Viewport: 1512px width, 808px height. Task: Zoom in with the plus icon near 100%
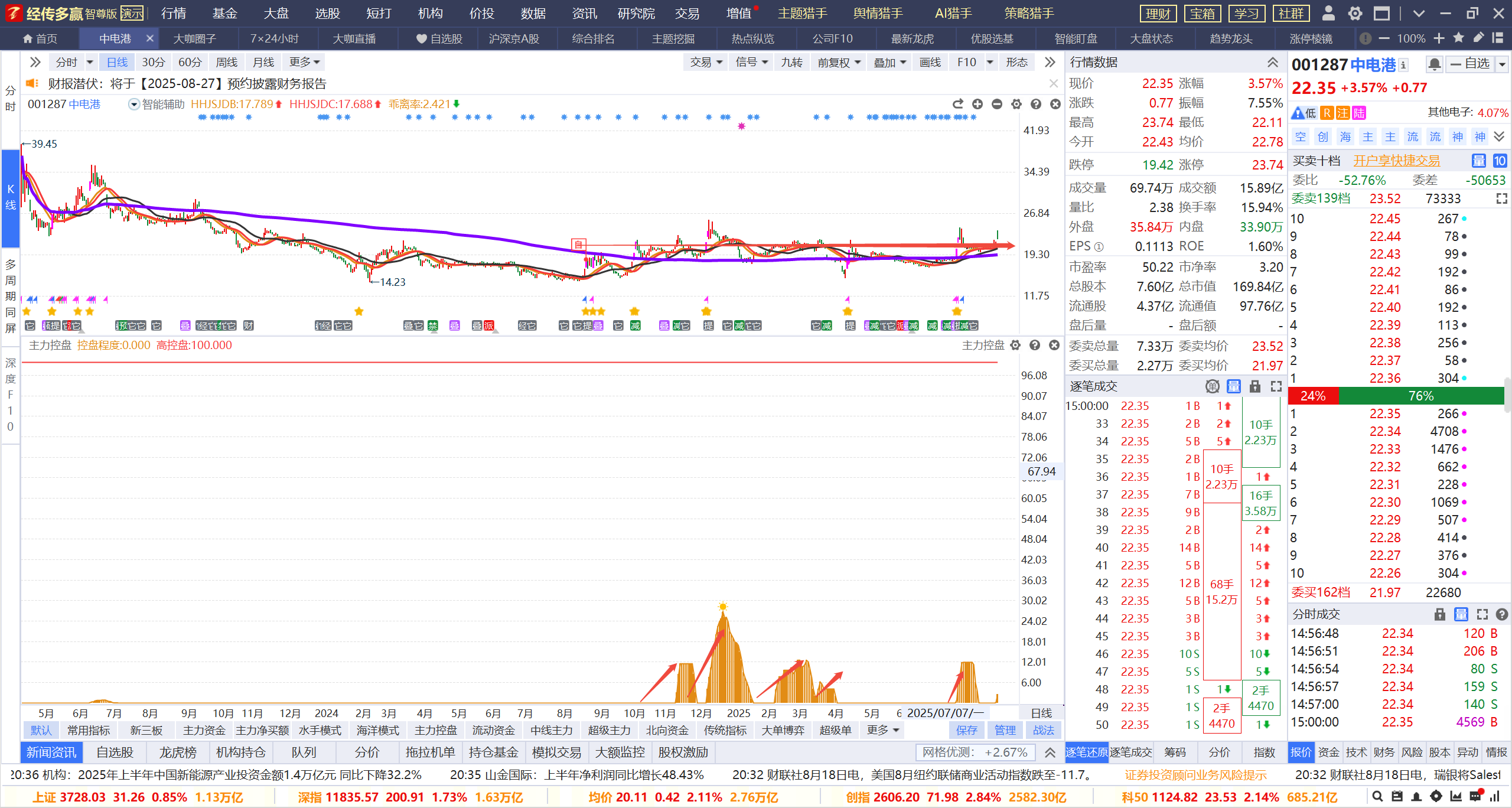pos(1439,38)
